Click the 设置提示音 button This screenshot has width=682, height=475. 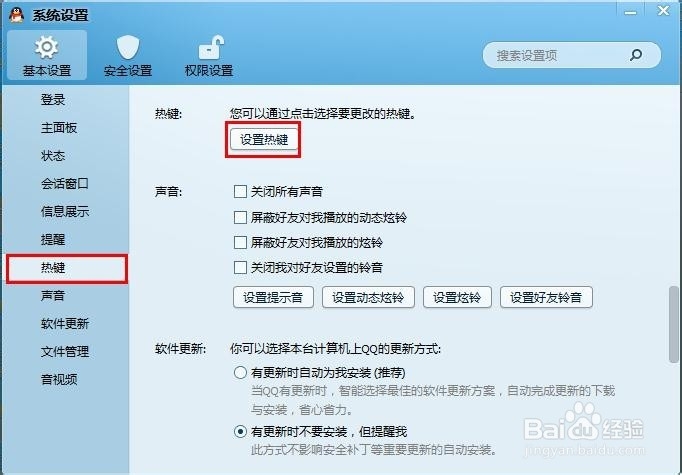273,298
